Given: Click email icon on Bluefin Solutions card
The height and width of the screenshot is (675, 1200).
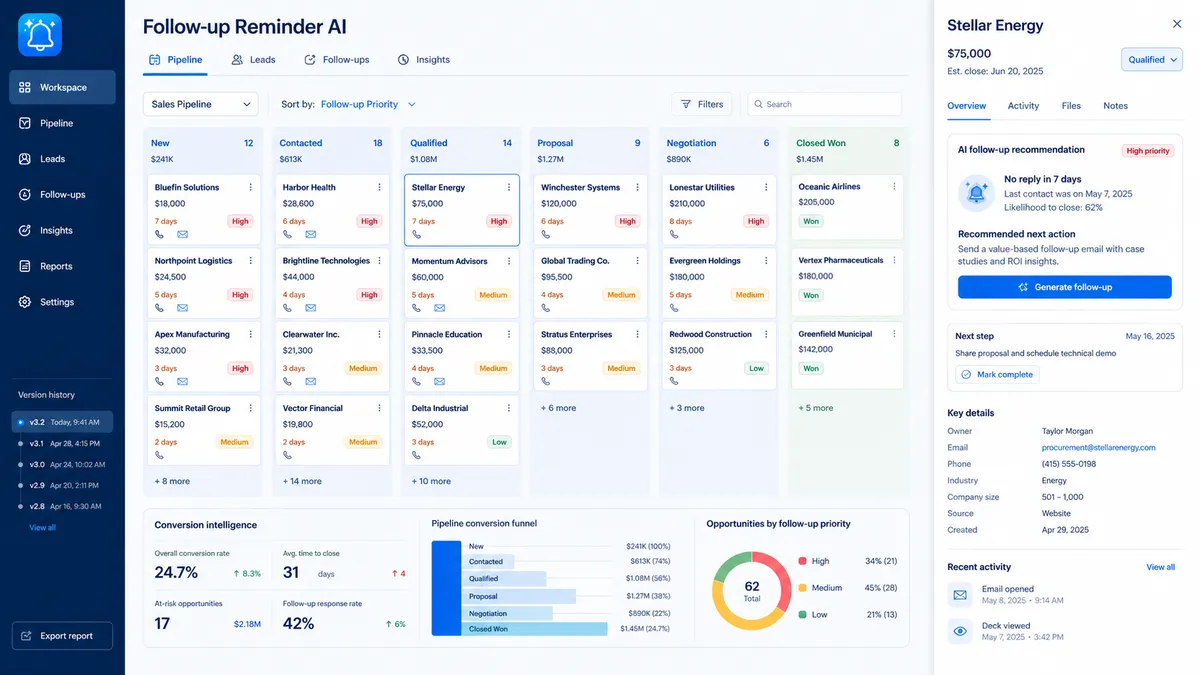Looking at the screenshot, I should click(x=183, y=235).
